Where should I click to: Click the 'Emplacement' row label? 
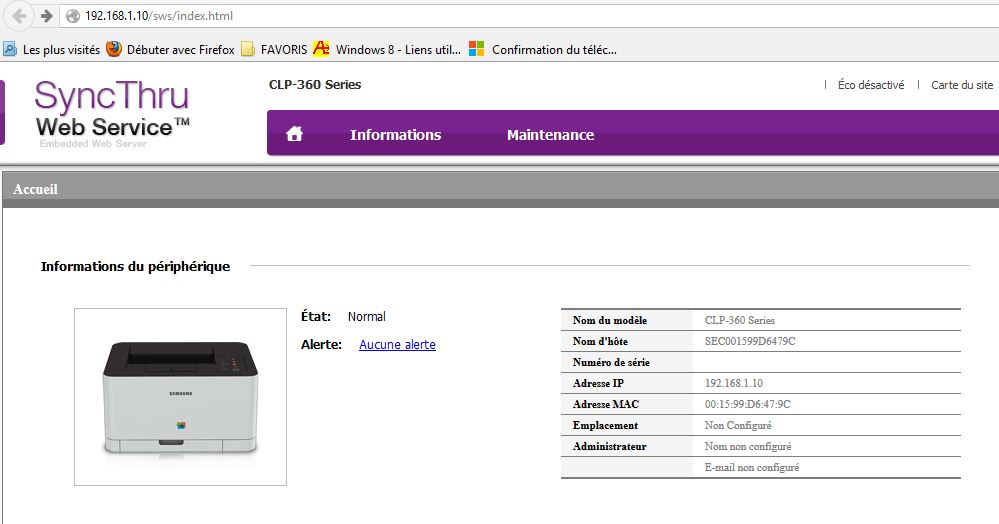coord(605,425)
